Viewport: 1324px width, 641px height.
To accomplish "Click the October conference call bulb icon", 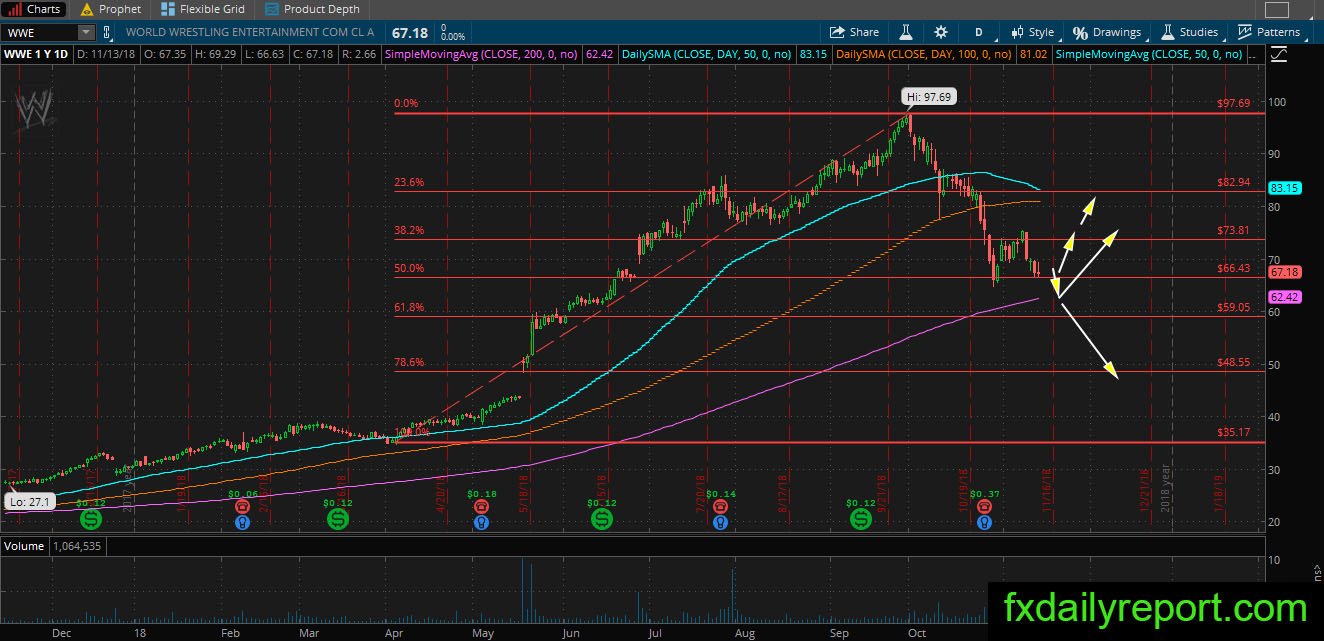I will 984,522.
